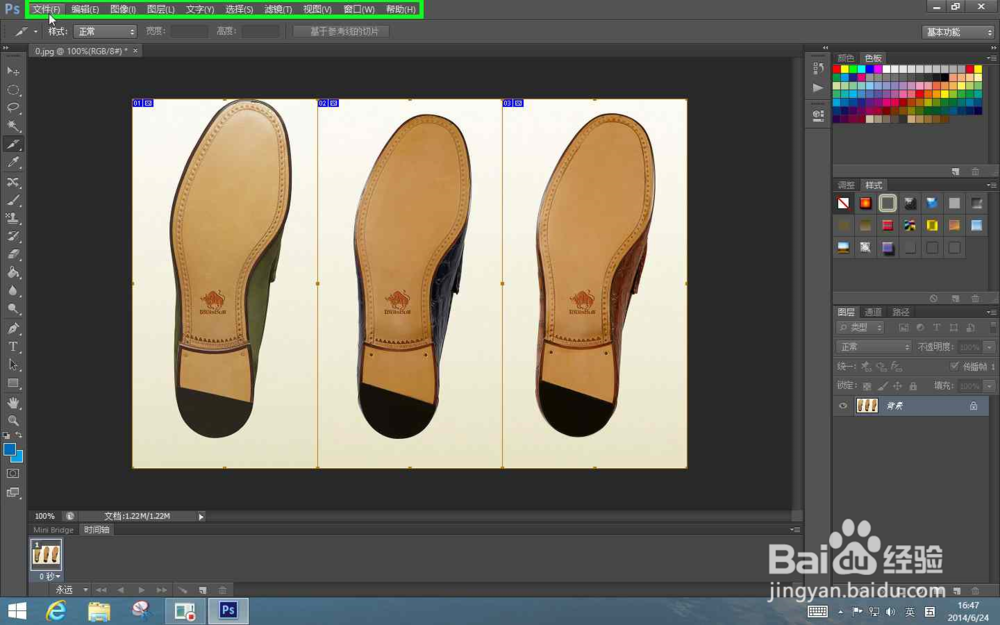Select the History Brush tool
The width and height of the screenshot is (1000, 625).
point(13,236)
